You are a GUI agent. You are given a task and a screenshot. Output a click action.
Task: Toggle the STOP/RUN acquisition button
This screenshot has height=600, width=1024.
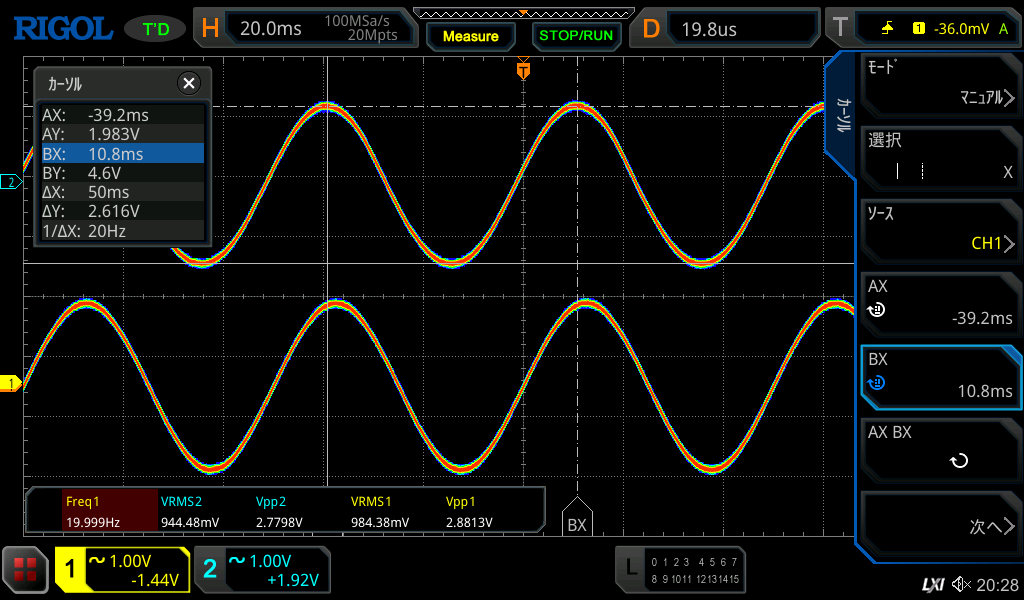click(575, 35)
